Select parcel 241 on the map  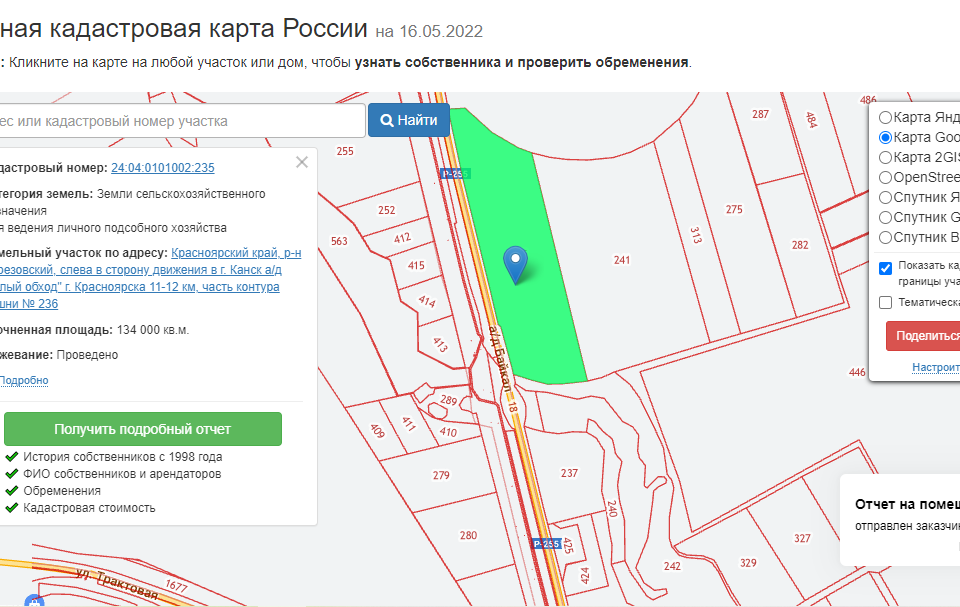[x=622, y=260]
